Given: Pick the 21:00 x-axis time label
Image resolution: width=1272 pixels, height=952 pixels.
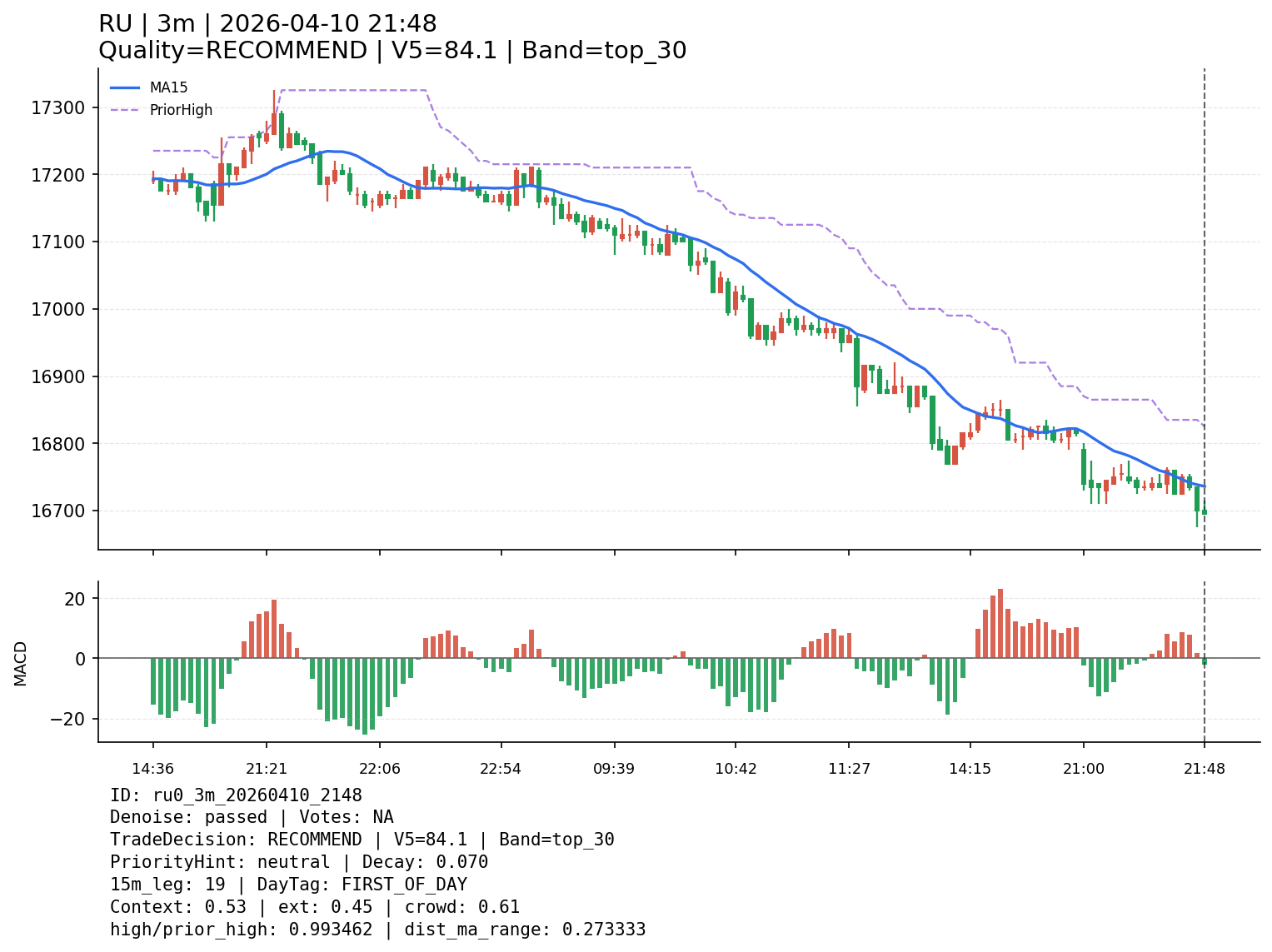Looking at the screenshot, I should coord(1083,769).
